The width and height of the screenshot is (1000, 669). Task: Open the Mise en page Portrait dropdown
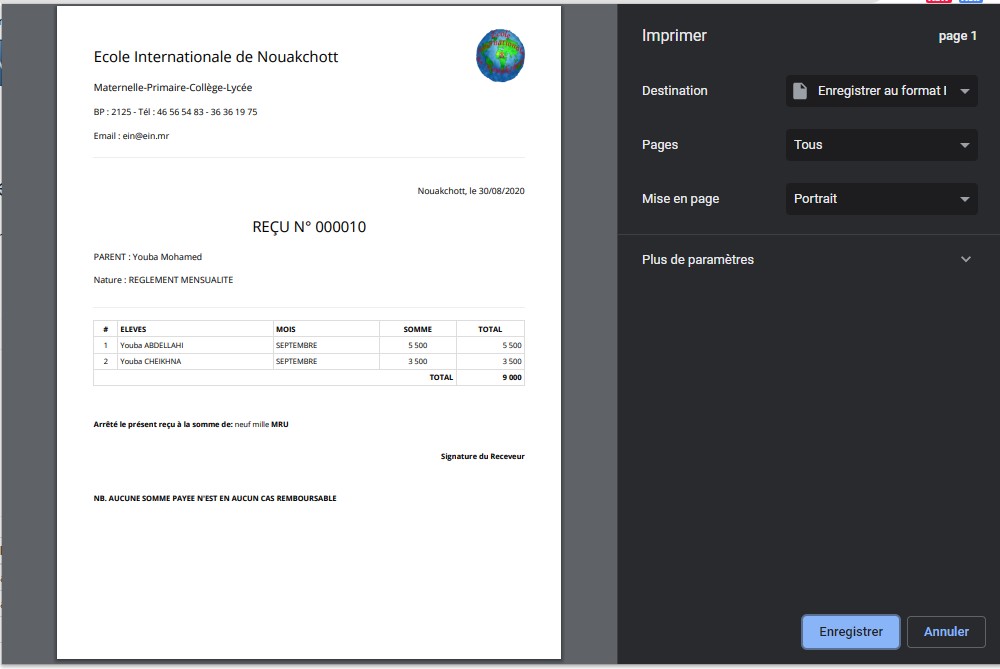pyautogui.click(x=881, y=199)
